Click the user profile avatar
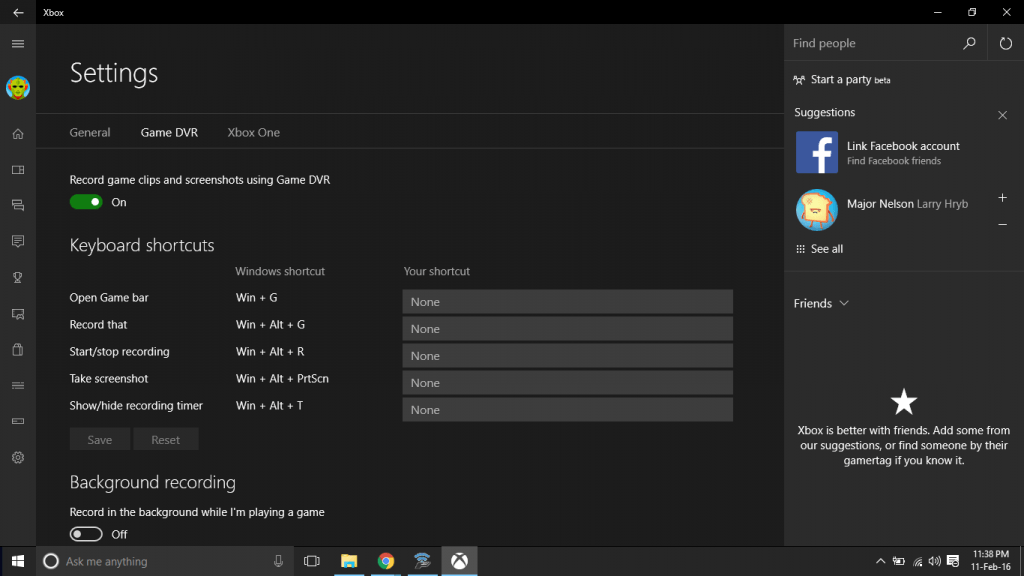This screenshot has height=576, width=1024. 18,88
